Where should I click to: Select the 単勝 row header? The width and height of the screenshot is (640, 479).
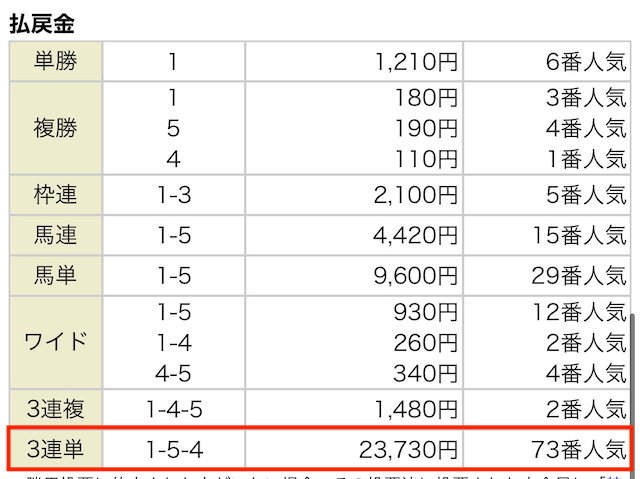click(x=54, y=62)
